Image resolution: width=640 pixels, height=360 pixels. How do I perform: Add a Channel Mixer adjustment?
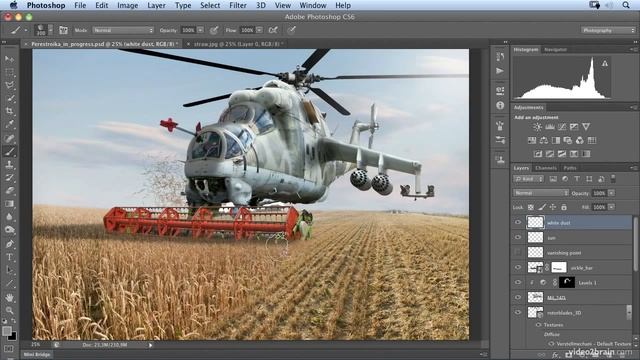(580, 140)
